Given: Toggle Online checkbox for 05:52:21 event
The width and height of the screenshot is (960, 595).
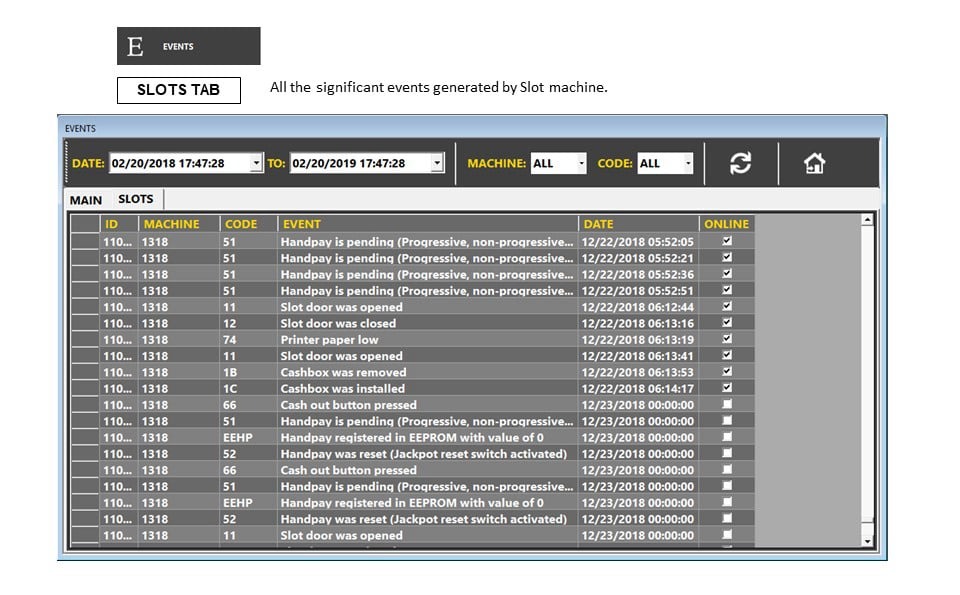Looking at the screenshot, I should click(727, 258).
